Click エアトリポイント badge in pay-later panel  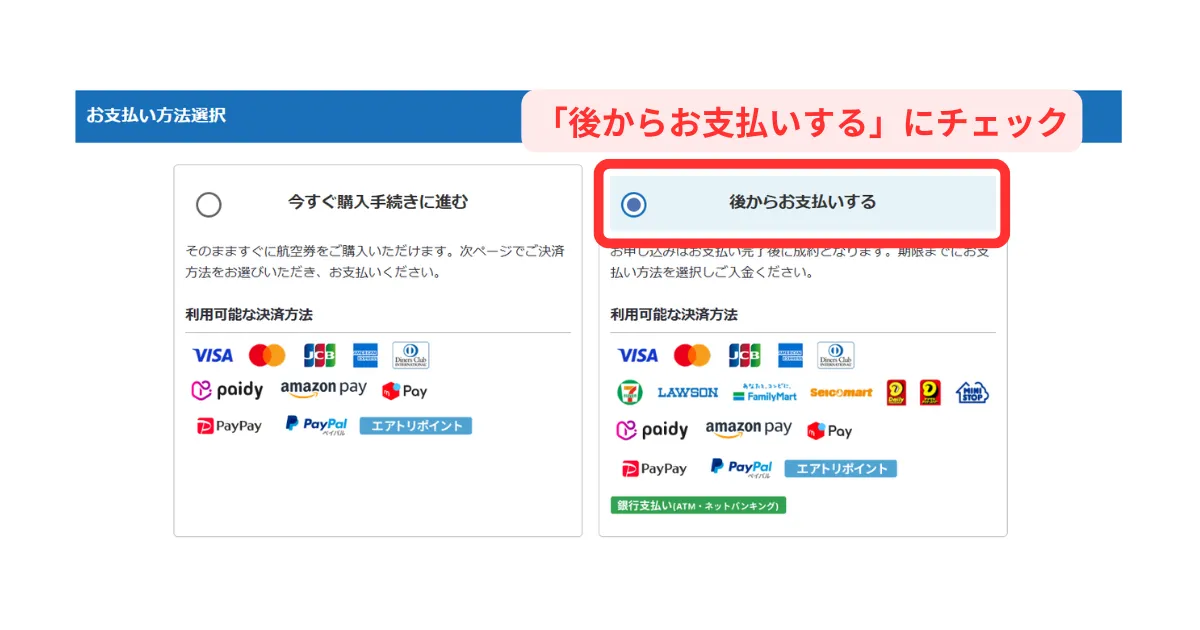pos(840,468)
